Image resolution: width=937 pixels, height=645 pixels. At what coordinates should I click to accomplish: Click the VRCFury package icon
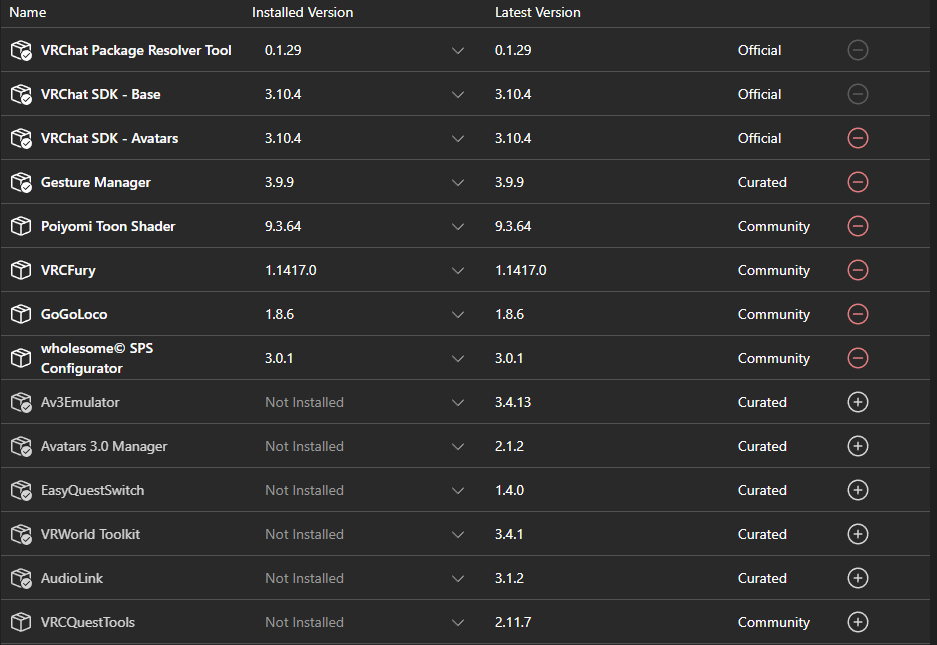pyautogui.click(x=21, y=270)
